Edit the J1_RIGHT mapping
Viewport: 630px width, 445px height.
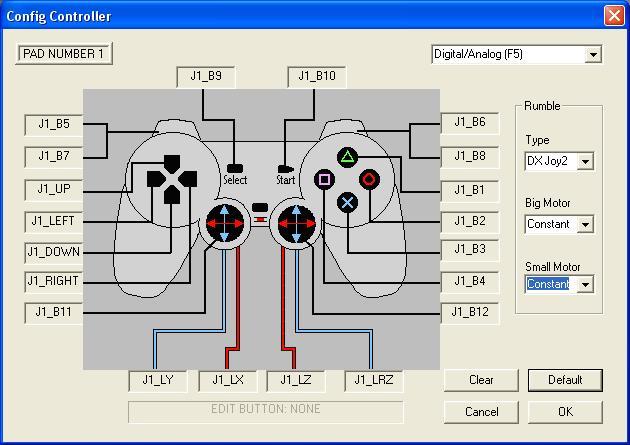coord(54,281)
